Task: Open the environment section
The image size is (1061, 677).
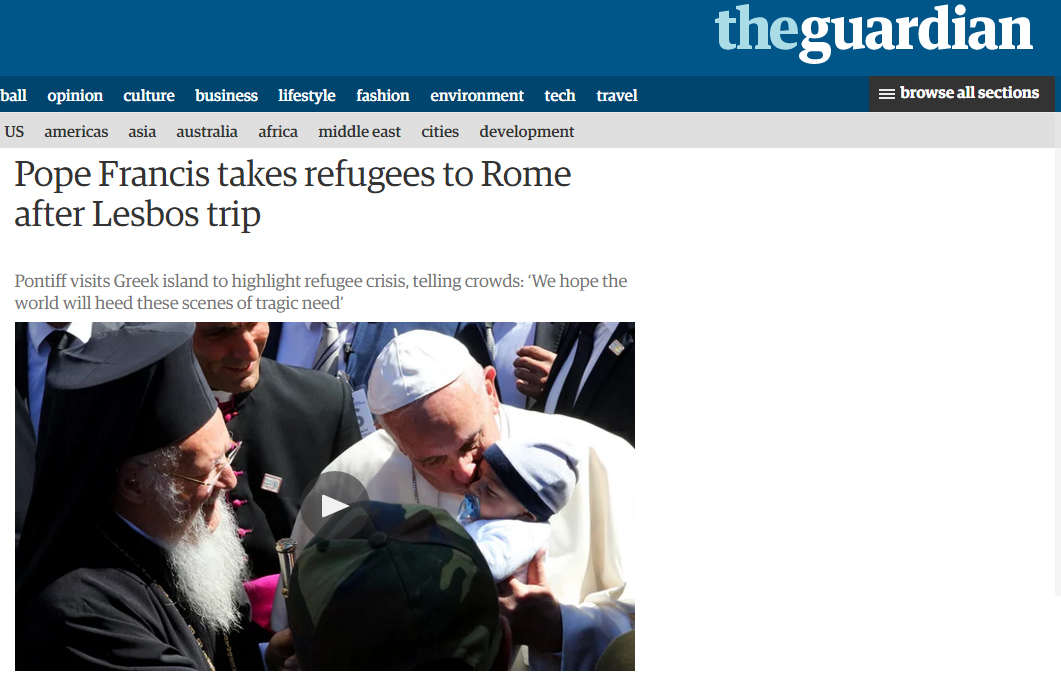Action: click(477, 95)
